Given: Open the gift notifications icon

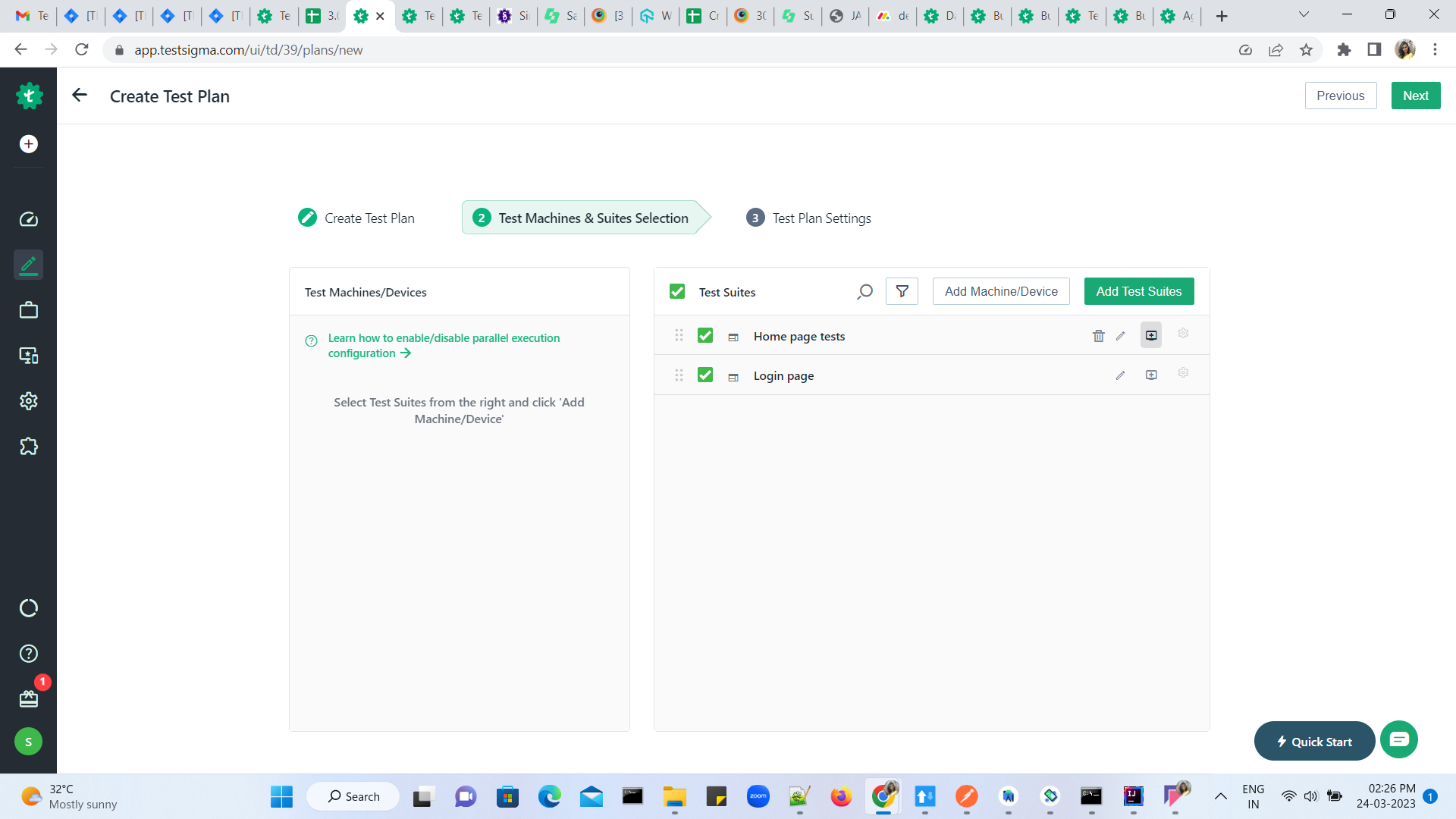Looking at the screenshot, I should point(29,698).
